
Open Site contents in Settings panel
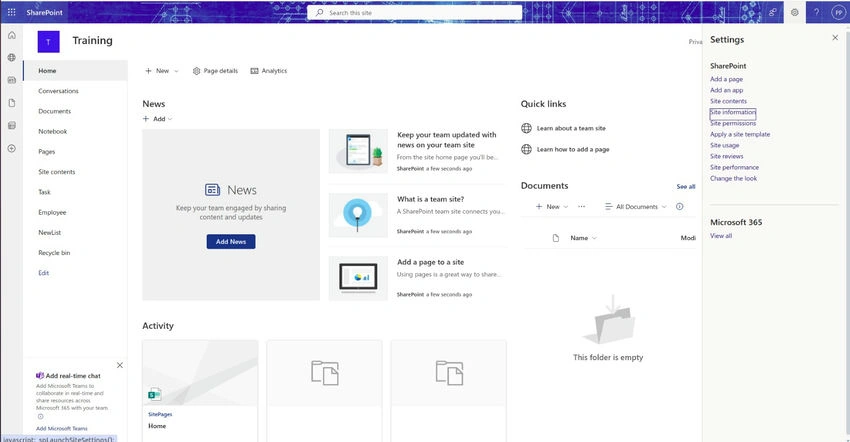point(729,101)
